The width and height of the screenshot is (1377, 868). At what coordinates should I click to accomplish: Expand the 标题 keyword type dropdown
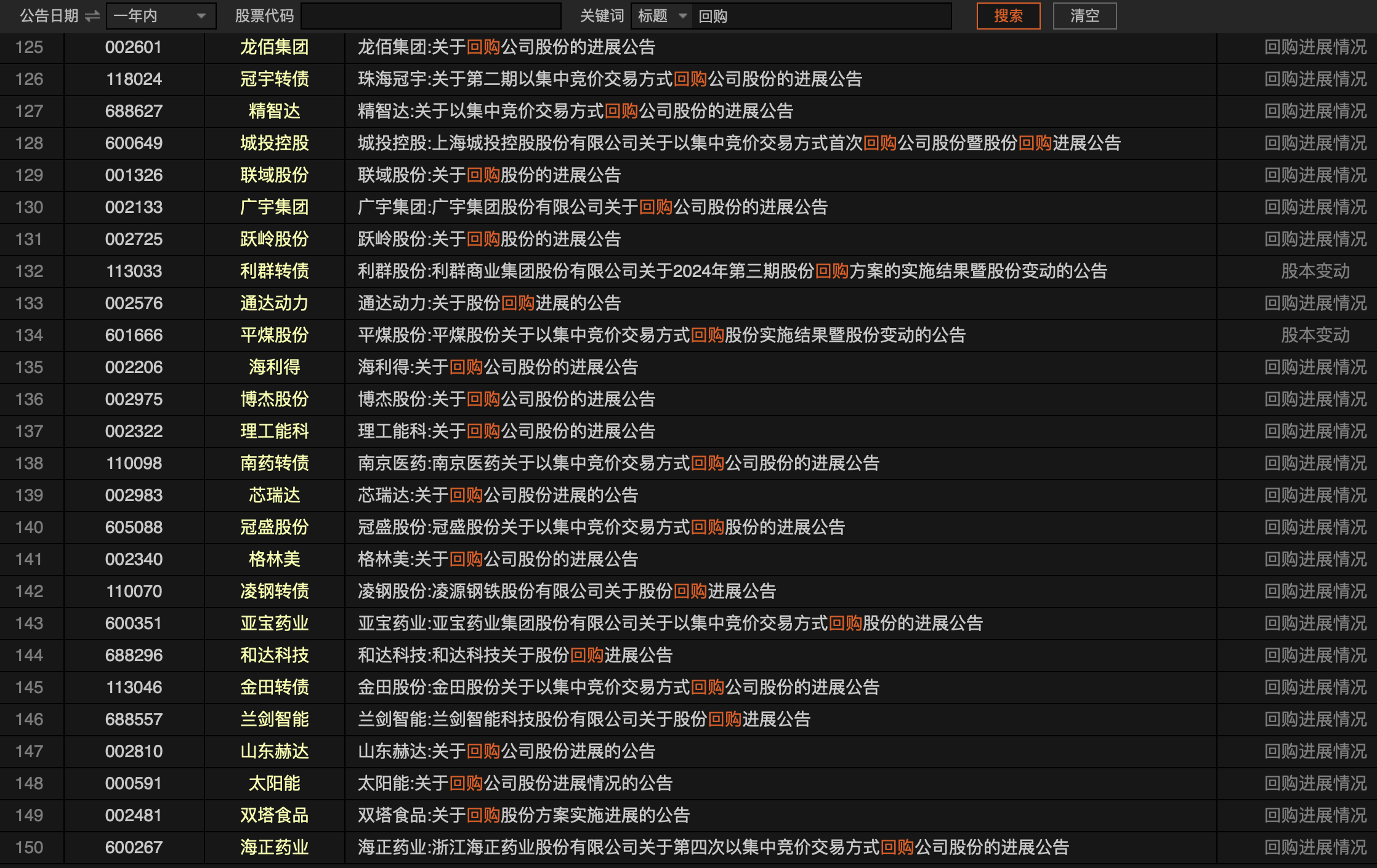click(662, 16)
